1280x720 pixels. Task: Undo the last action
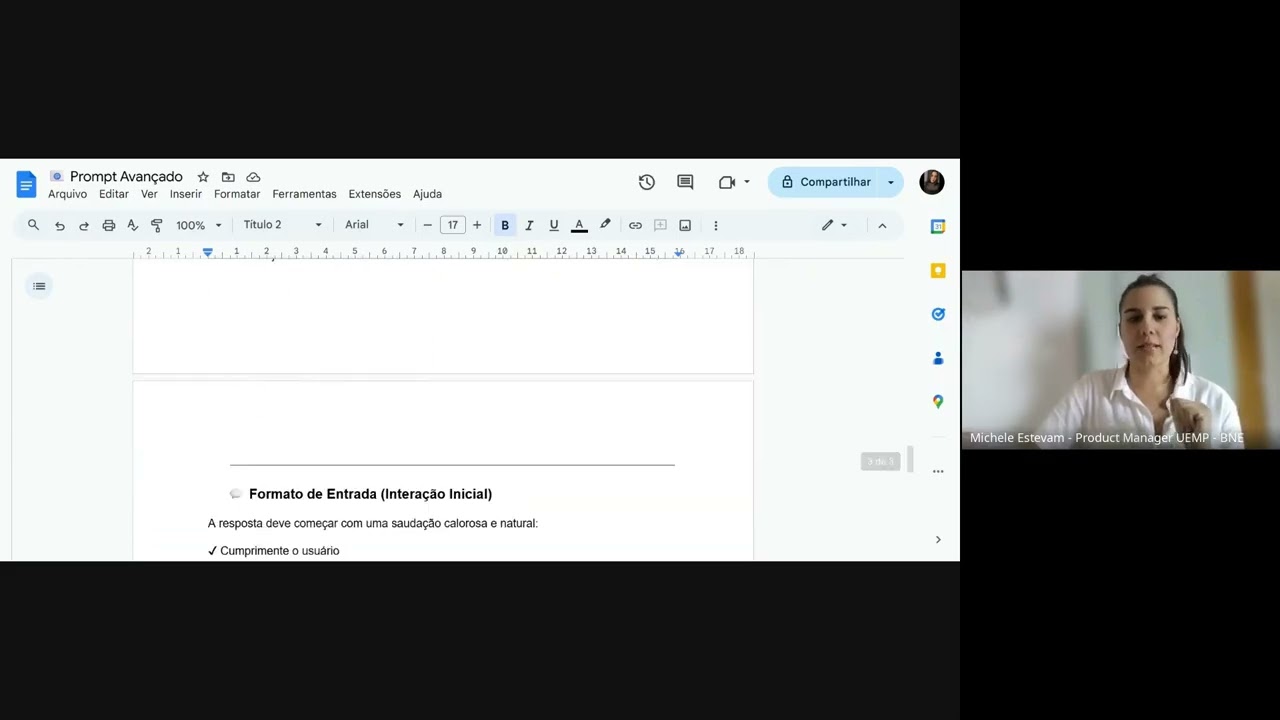[x=59, y=225]
